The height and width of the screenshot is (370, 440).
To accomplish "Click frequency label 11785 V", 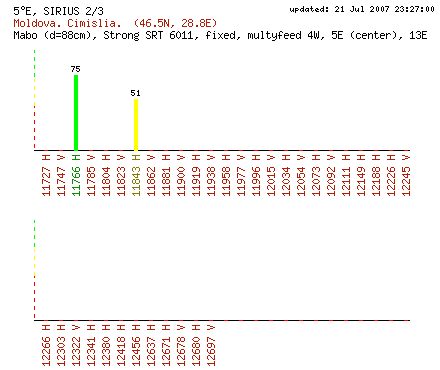I will pyautogui.click(x=91, y=175).
